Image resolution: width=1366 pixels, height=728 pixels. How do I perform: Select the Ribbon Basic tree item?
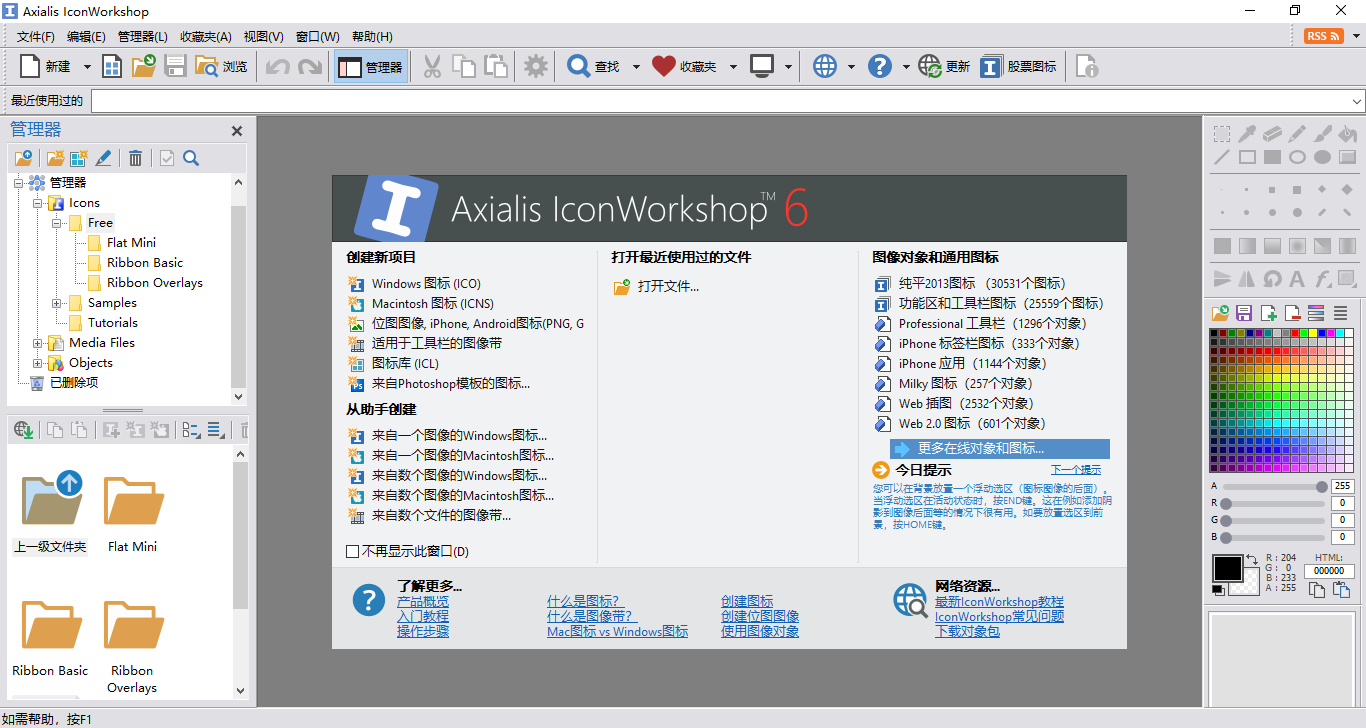[145, 263]
